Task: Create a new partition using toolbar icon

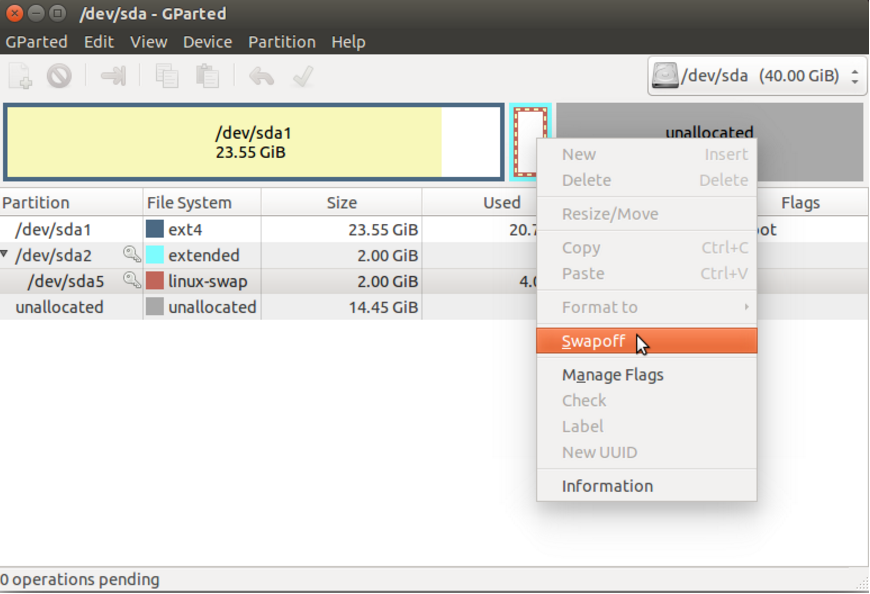Action: [x=20, y=75]
